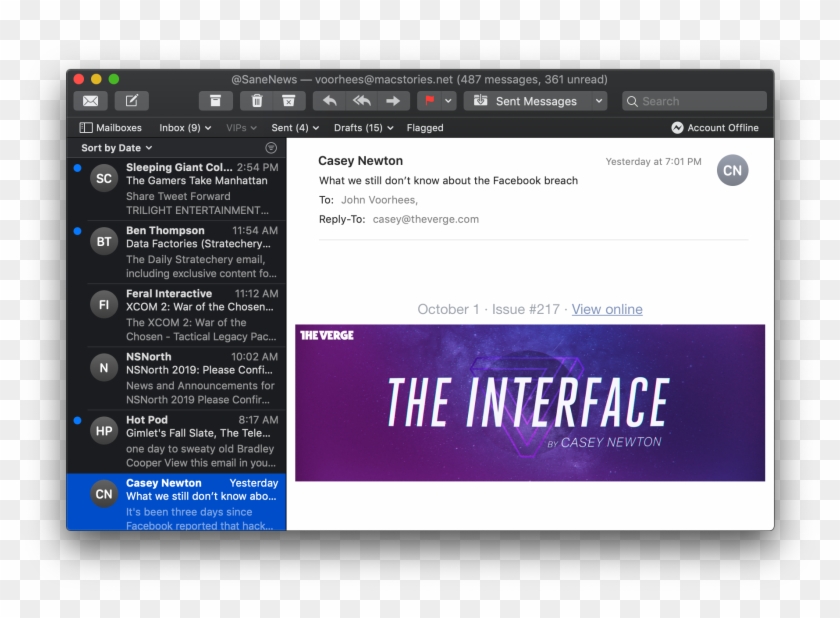Delete the selected email with trash icon
Screen dimensions: 840x618
tap(257, 101)
